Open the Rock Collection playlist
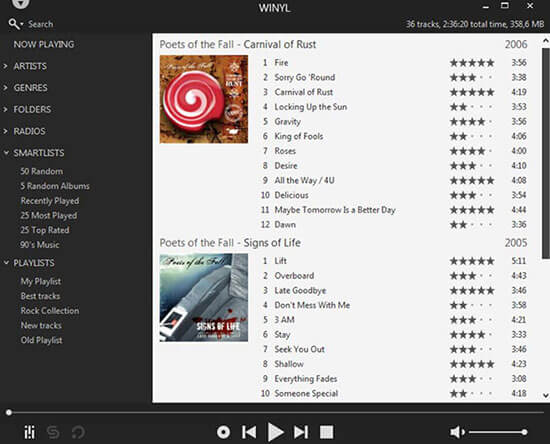Screen dimensions: 550x444 pyautogui.click(x=50, y=311)
